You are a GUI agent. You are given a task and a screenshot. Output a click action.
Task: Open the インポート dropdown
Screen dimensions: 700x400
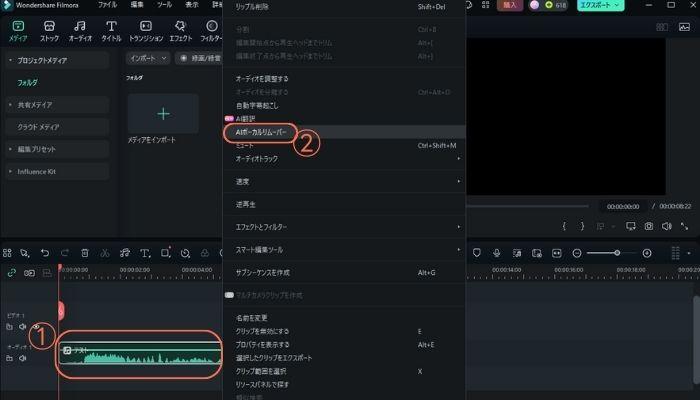(148, 58)
